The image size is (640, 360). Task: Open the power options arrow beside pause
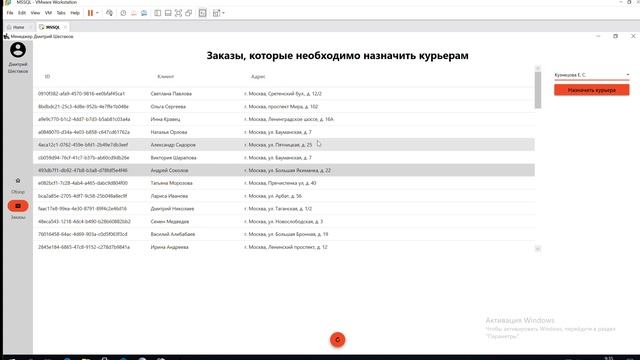point(97,13)
